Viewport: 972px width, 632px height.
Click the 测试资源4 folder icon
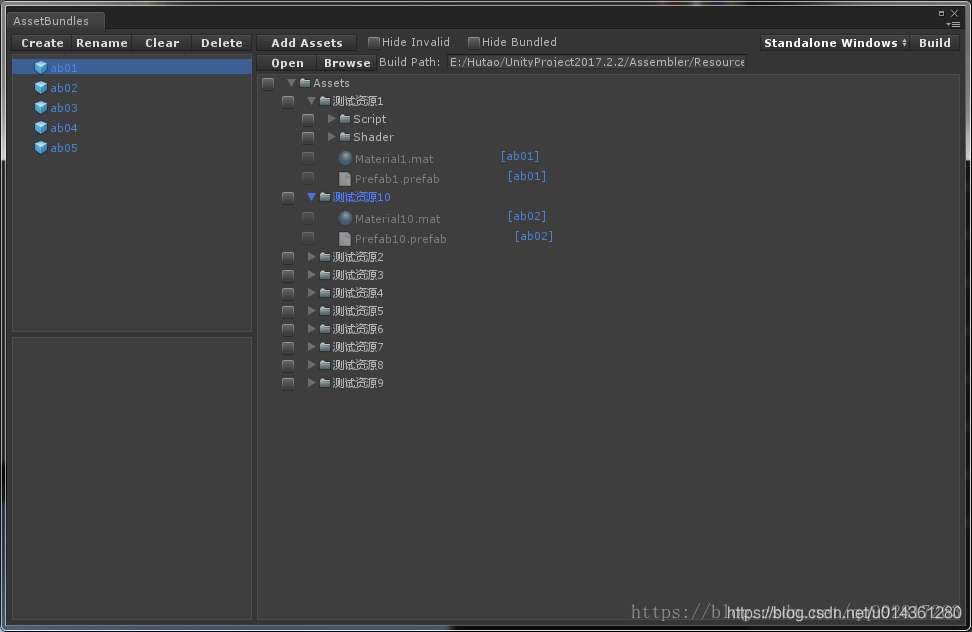point(325,292)
